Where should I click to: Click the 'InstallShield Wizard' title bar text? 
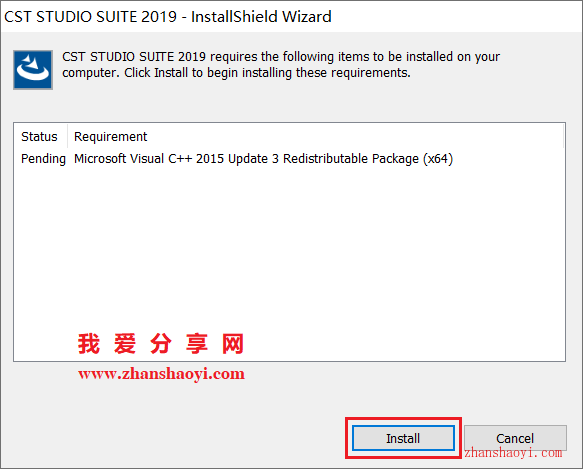(x=261, y=17)
